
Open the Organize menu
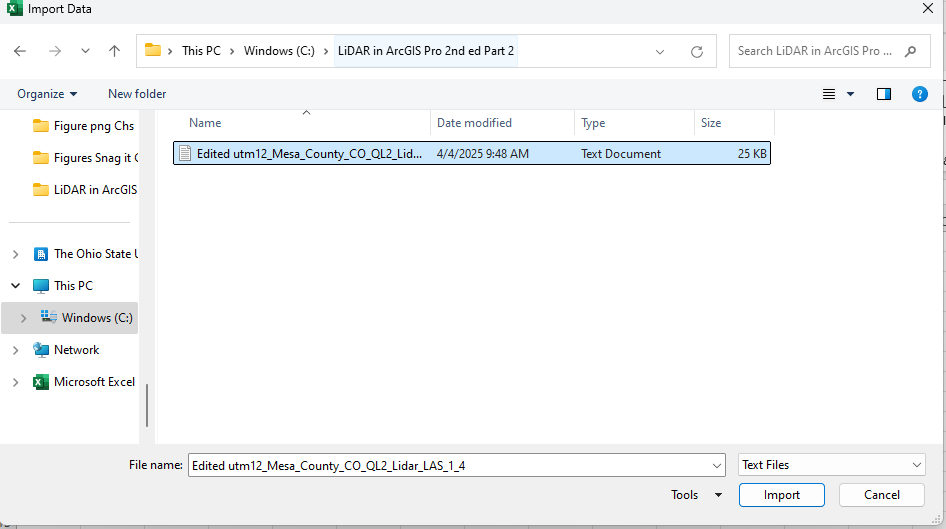pos(47,94)
